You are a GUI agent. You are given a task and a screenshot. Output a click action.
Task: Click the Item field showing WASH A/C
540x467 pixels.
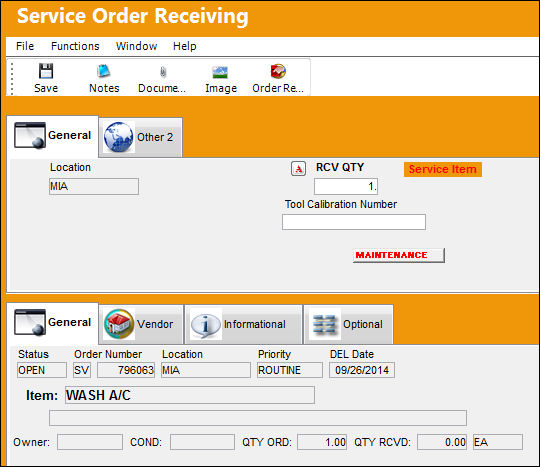190,395
